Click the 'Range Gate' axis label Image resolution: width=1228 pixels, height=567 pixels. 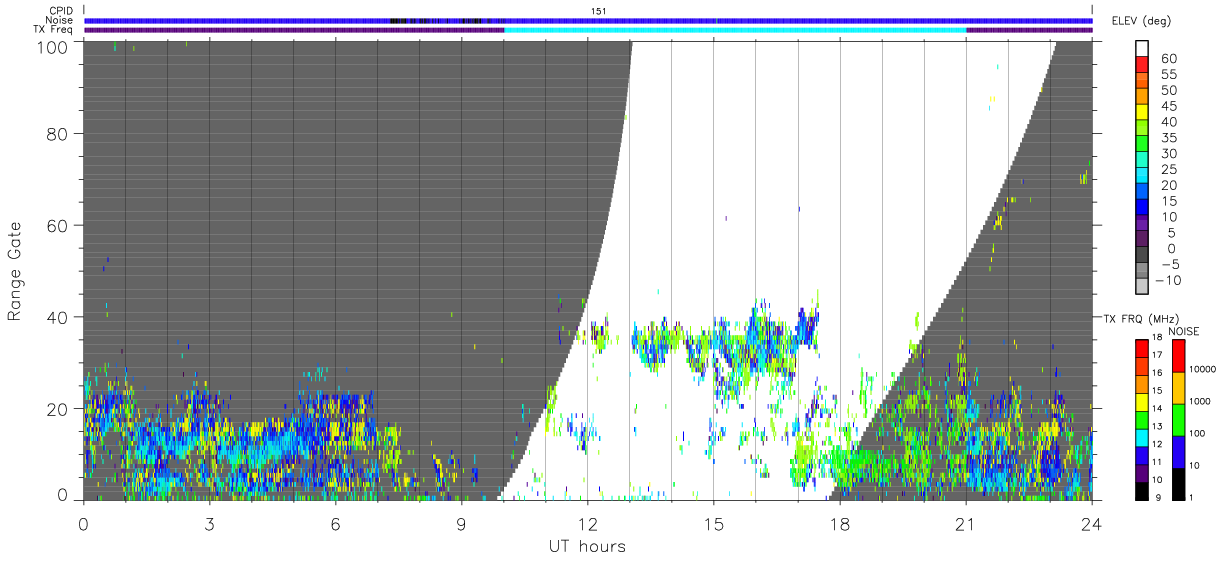pyautogui.click(x=15, y=270)
